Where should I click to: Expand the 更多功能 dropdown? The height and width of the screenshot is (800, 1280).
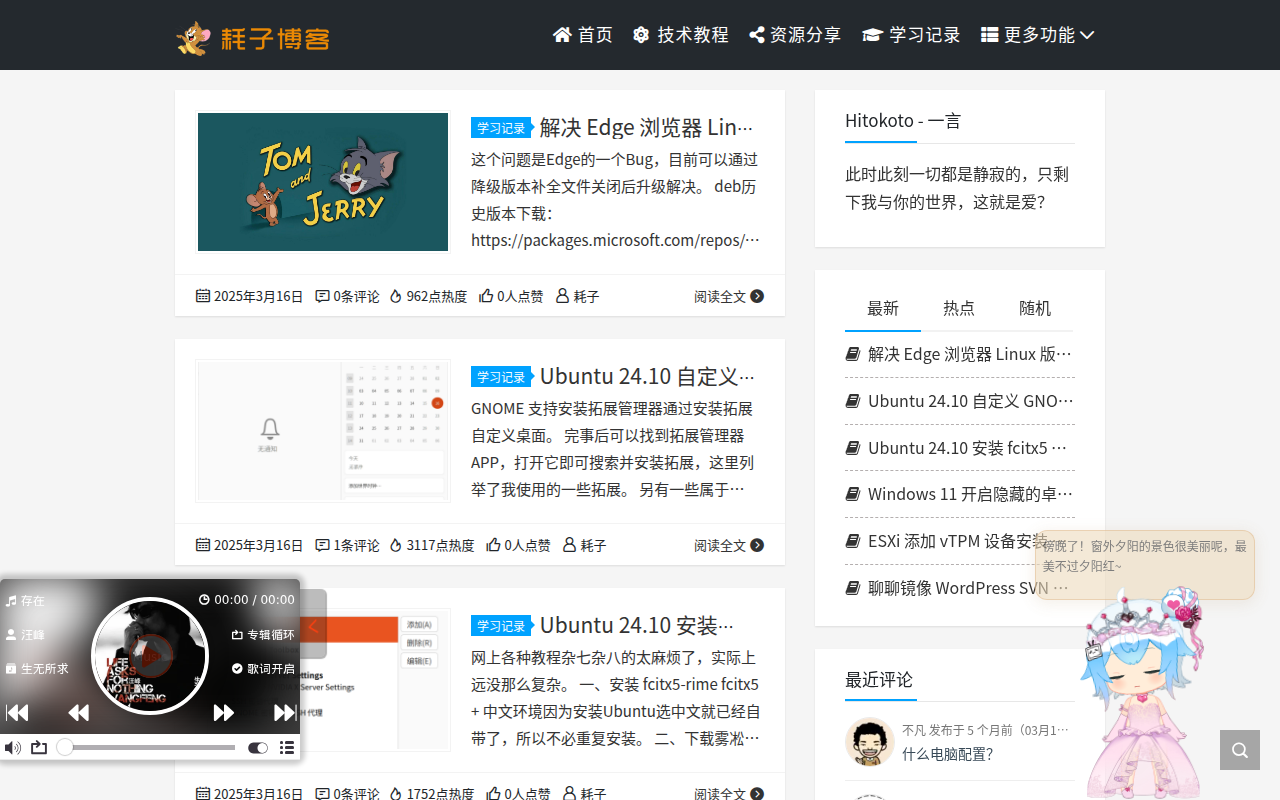pyautogui.click(x=1038, y=35)
